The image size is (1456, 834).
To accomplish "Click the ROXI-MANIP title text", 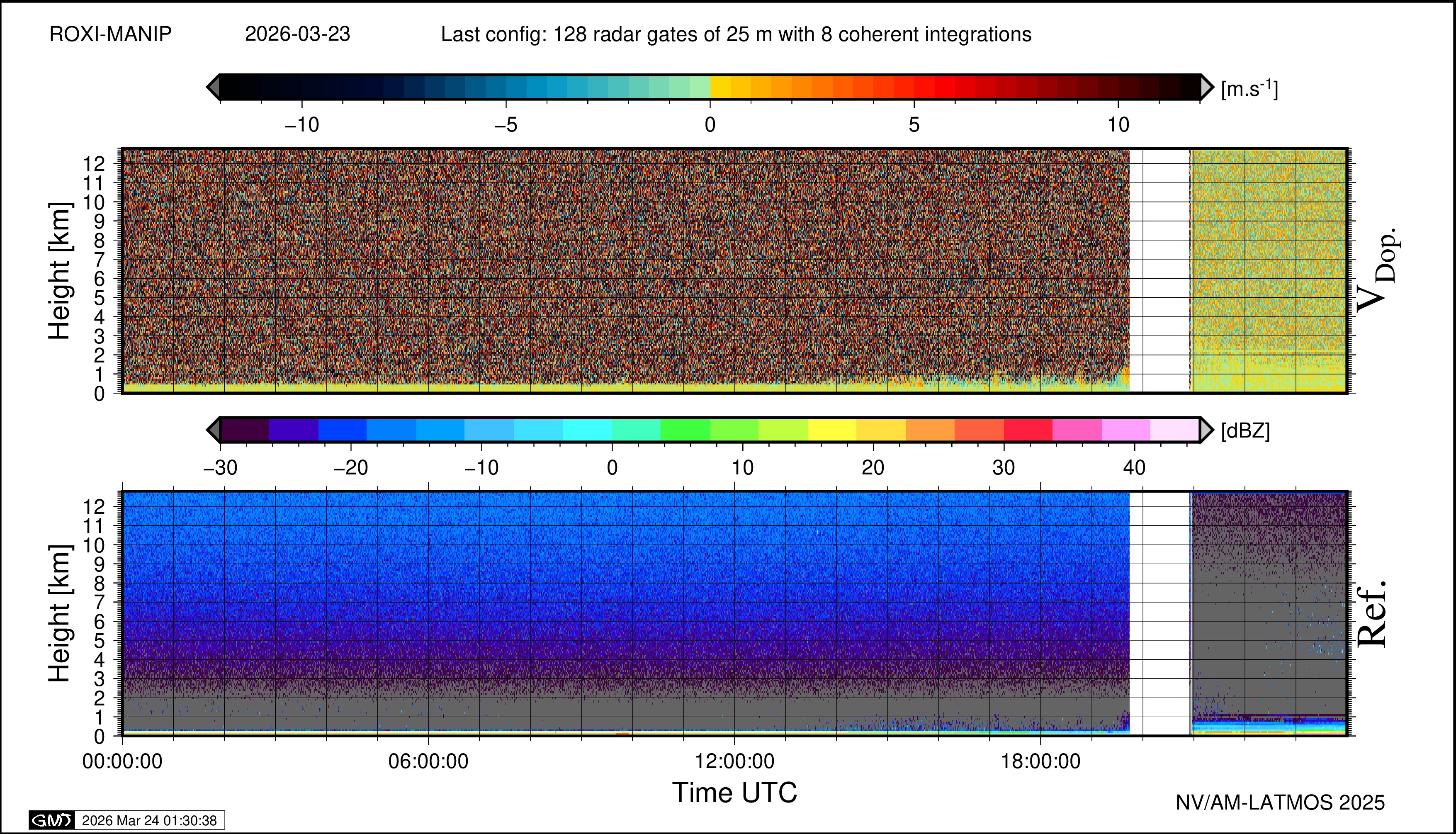I will click(x=111, y=34).
